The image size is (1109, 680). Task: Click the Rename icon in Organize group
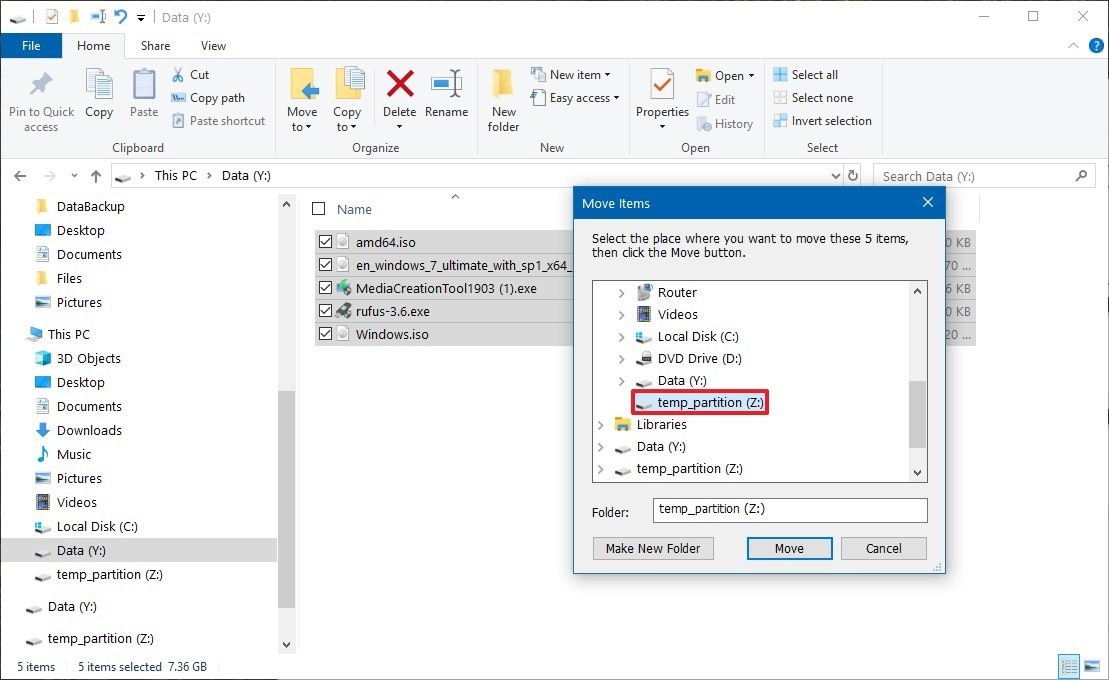[446, 86]
